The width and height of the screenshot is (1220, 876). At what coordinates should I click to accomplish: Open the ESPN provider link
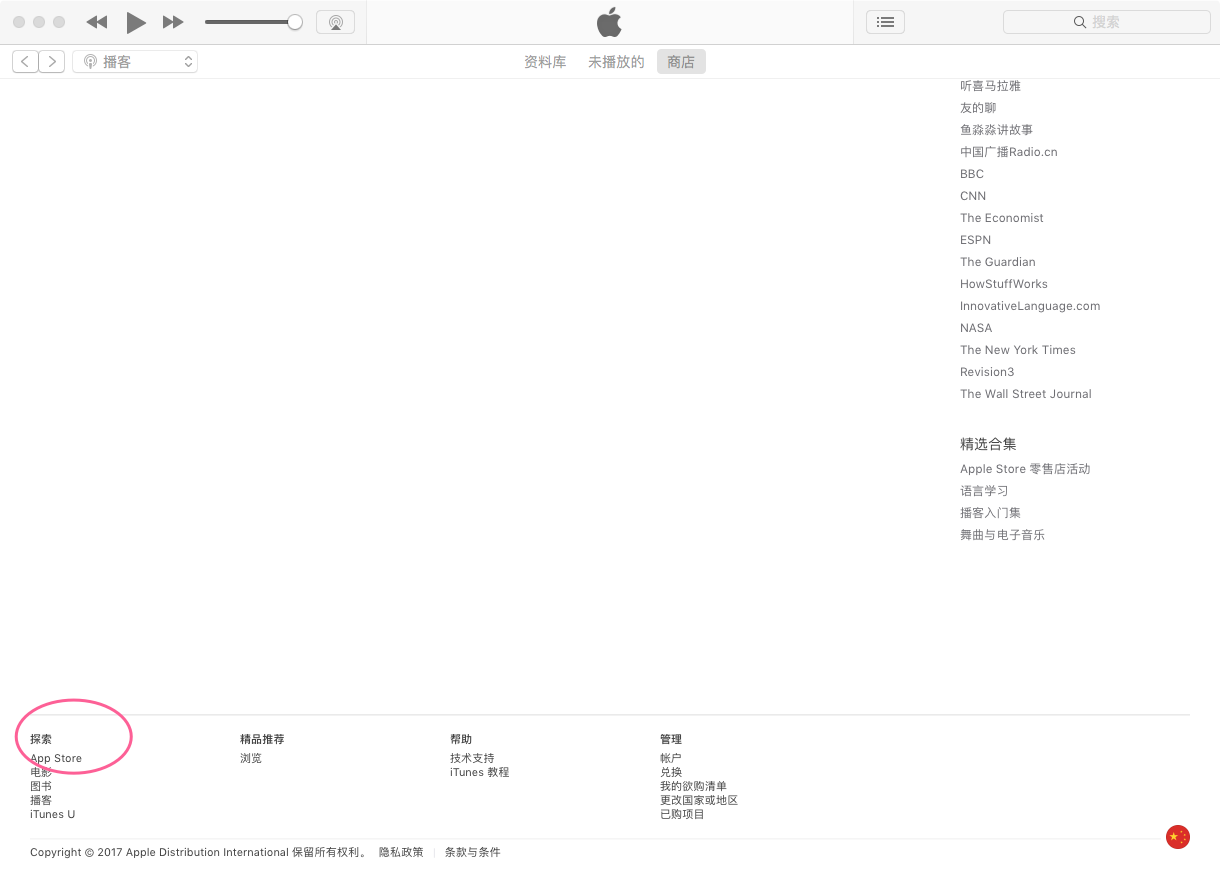[x=975, y=240]
